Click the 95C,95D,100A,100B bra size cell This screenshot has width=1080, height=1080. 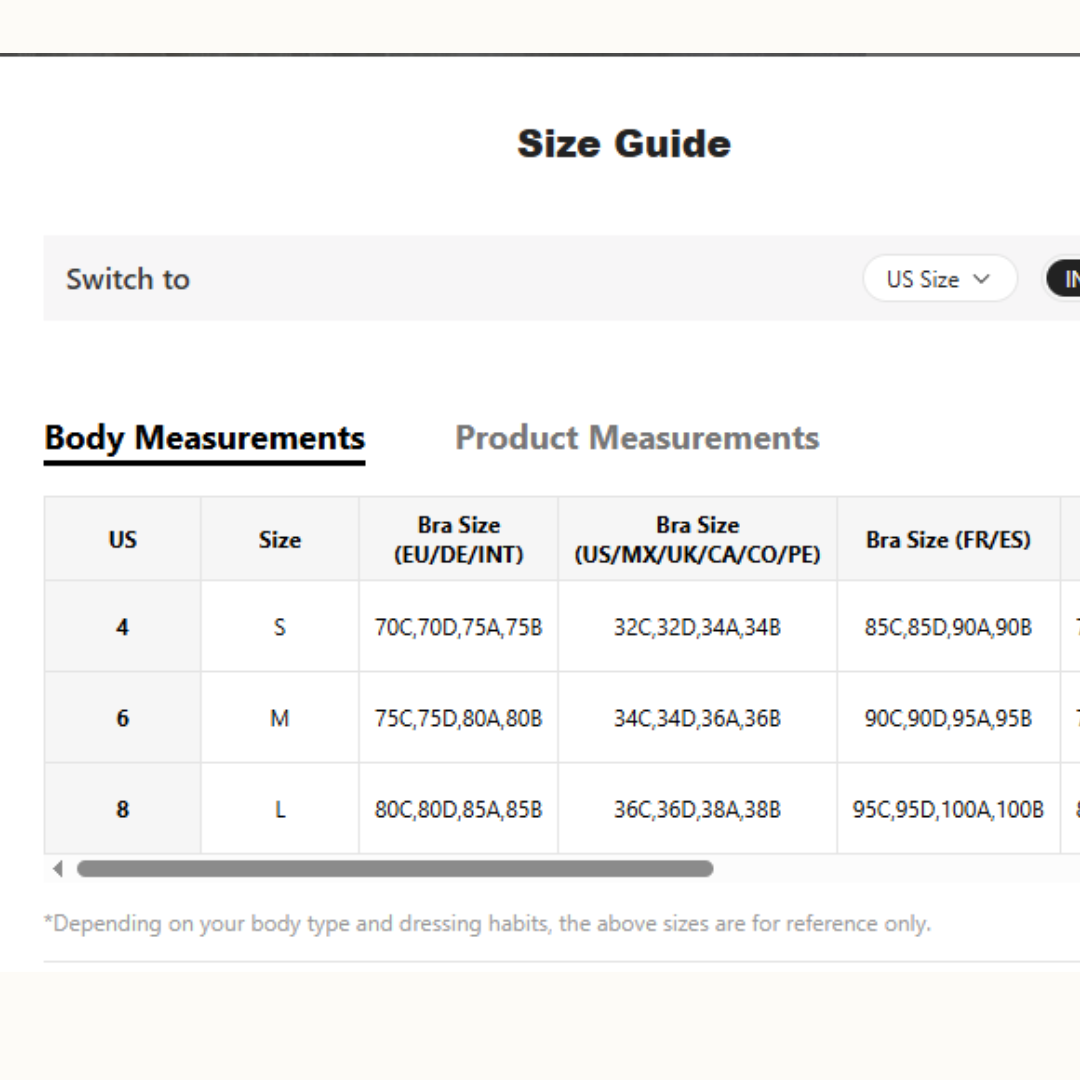coord(948,809)
